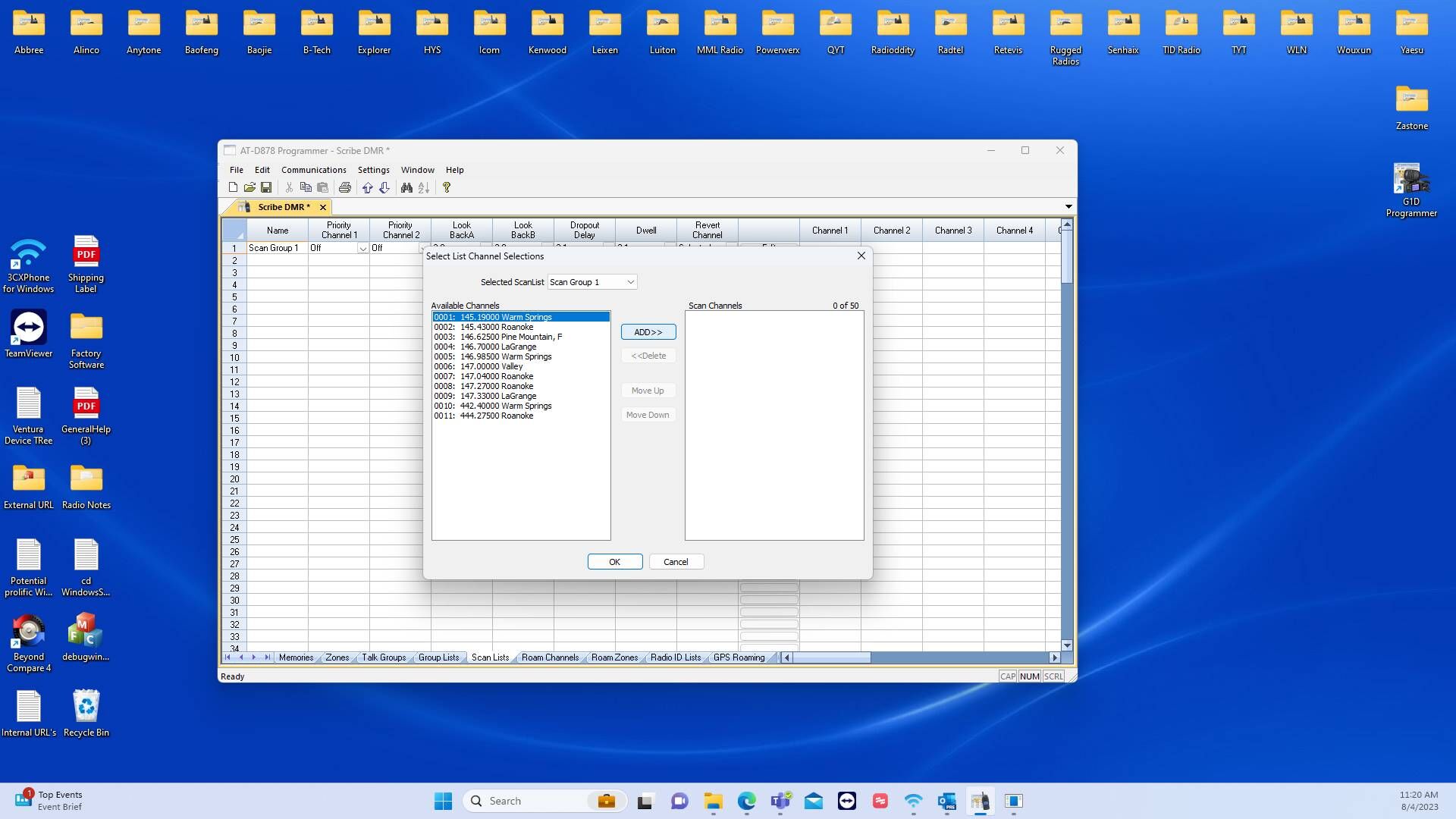1456x819 pixels.
Task: Switch to the Roam Channels sheet tab
Action: pos(550,657)
